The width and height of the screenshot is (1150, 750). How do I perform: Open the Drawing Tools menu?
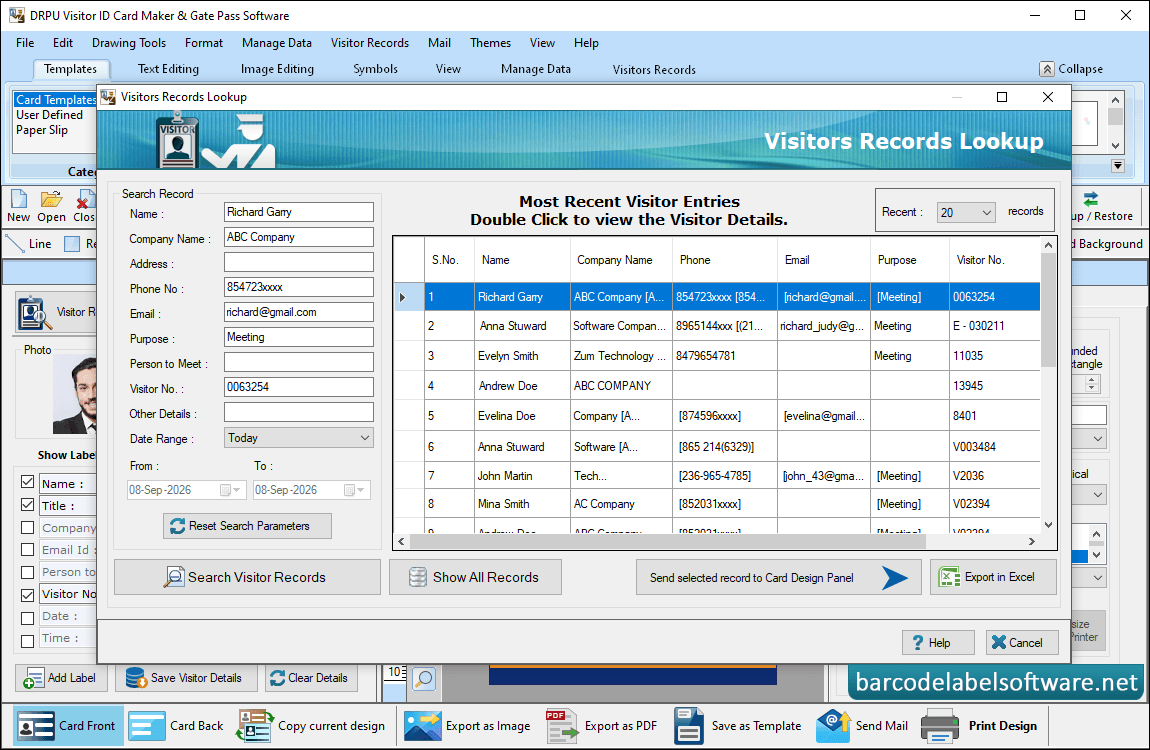(x=129, y=43)
